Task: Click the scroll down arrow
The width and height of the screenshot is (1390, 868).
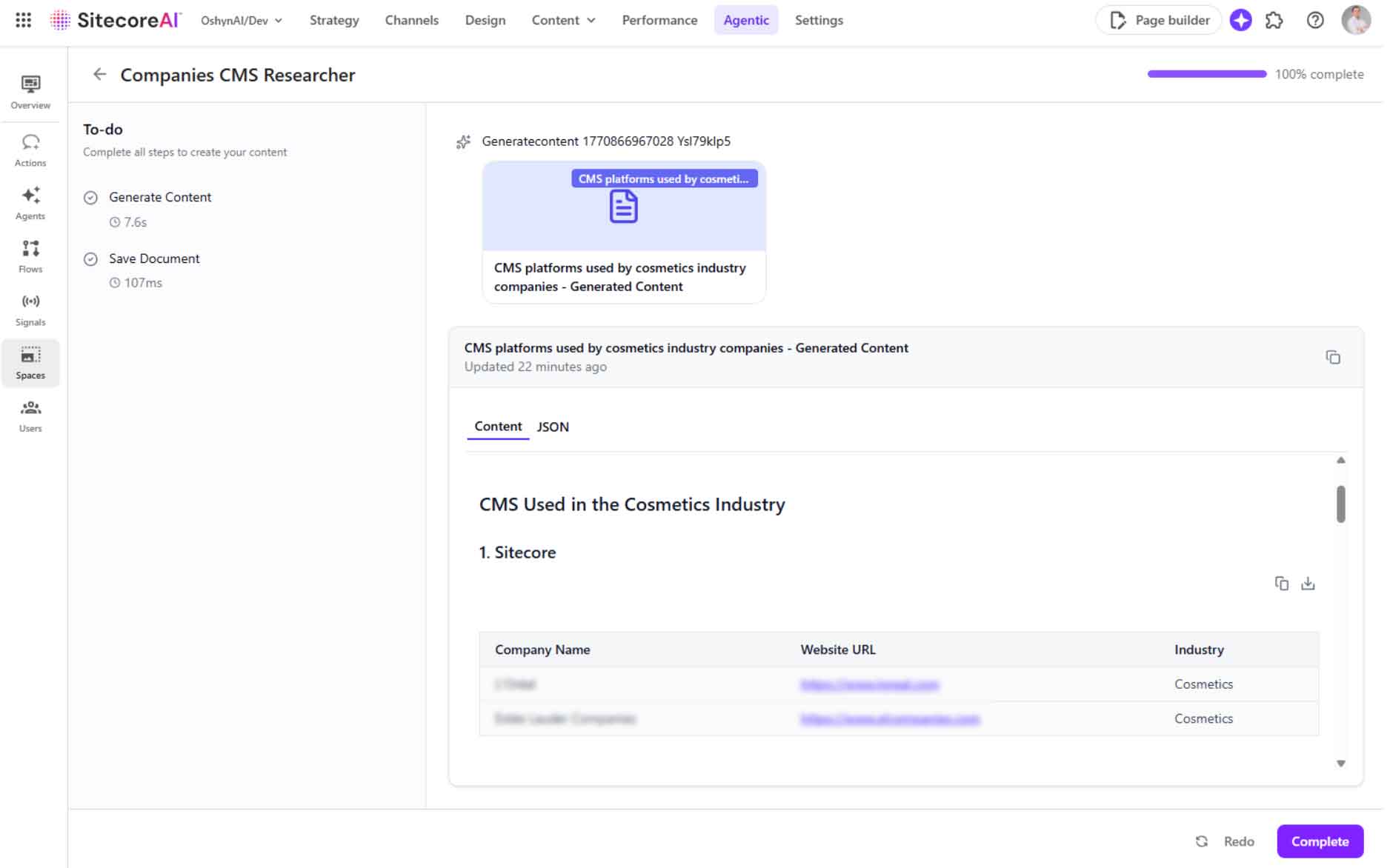Action: click(x=1340, y=764)
